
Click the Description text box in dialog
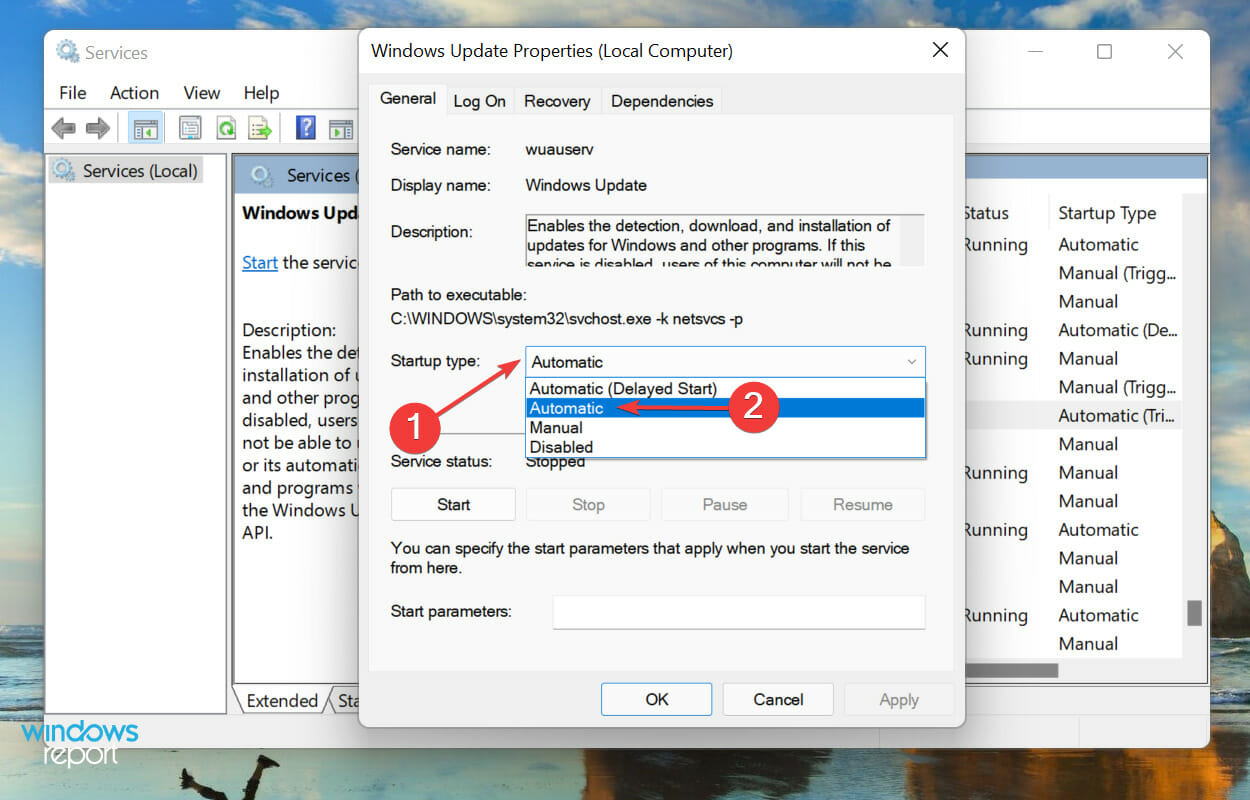[x=725, y=241]
